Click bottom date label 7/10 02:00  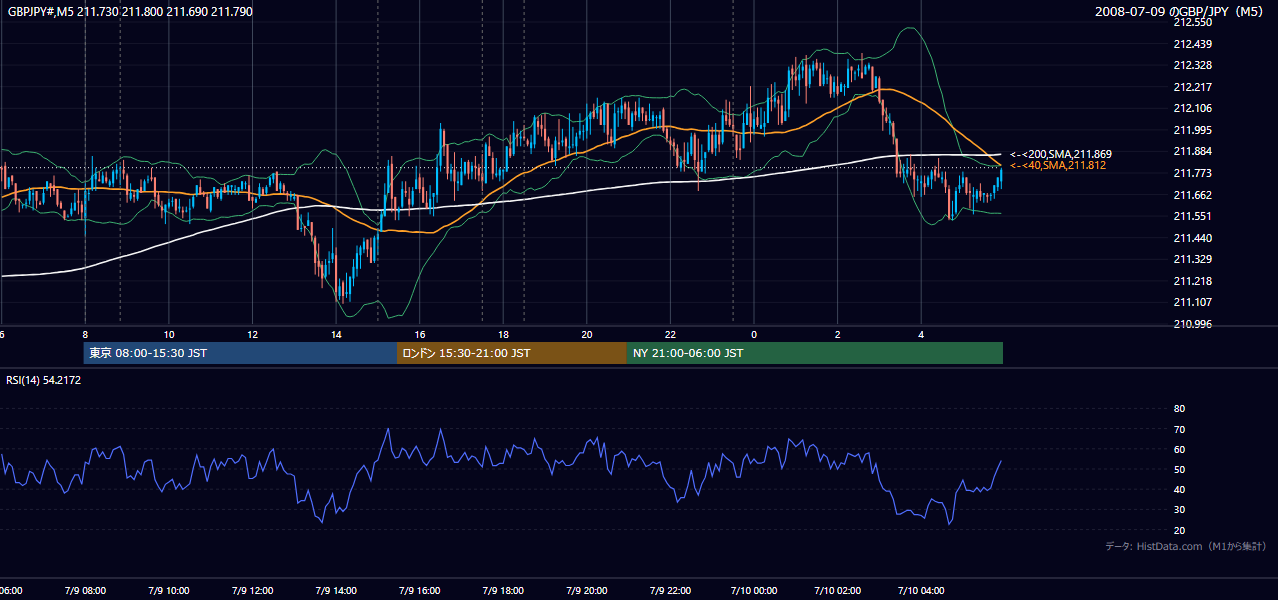point(838,590)
